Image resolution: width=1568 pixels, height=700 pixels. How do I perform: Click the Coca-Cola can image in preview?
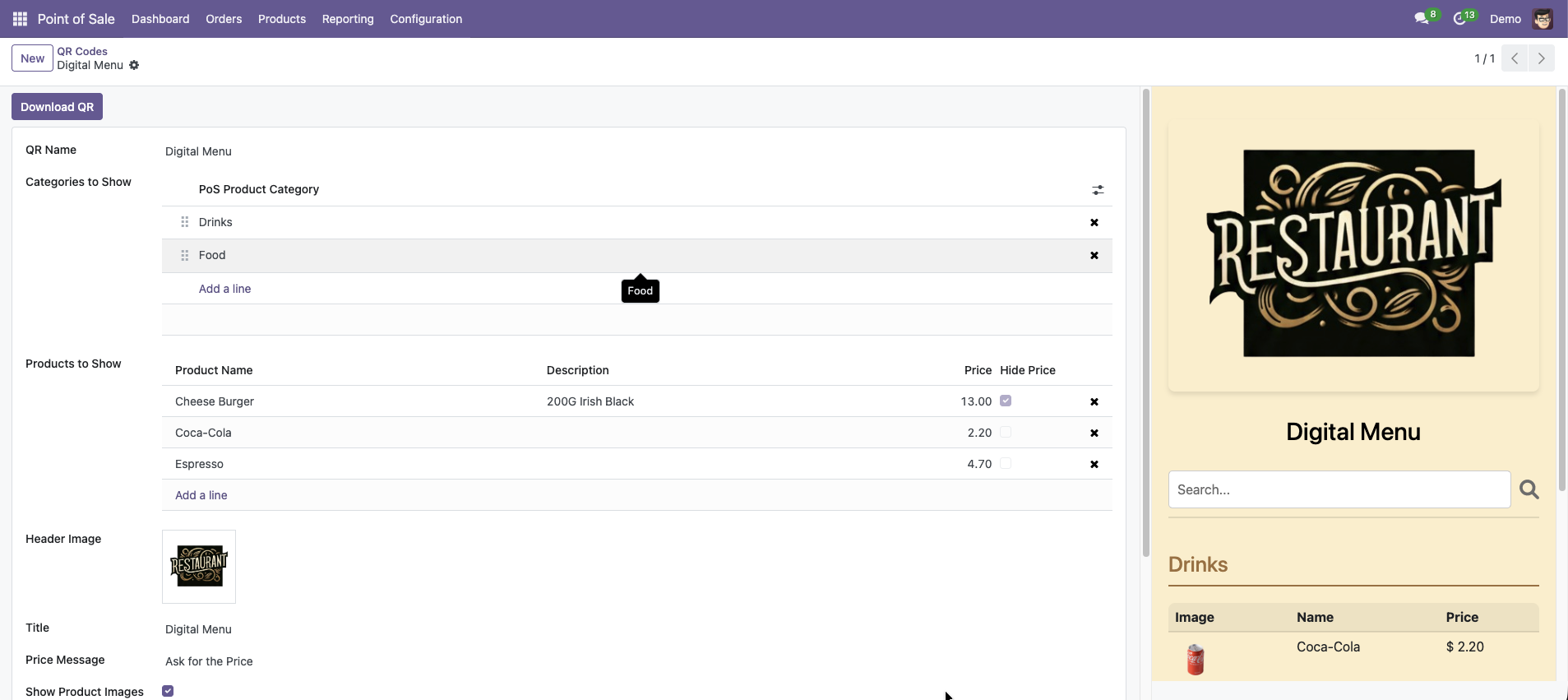pos(1196,660)
